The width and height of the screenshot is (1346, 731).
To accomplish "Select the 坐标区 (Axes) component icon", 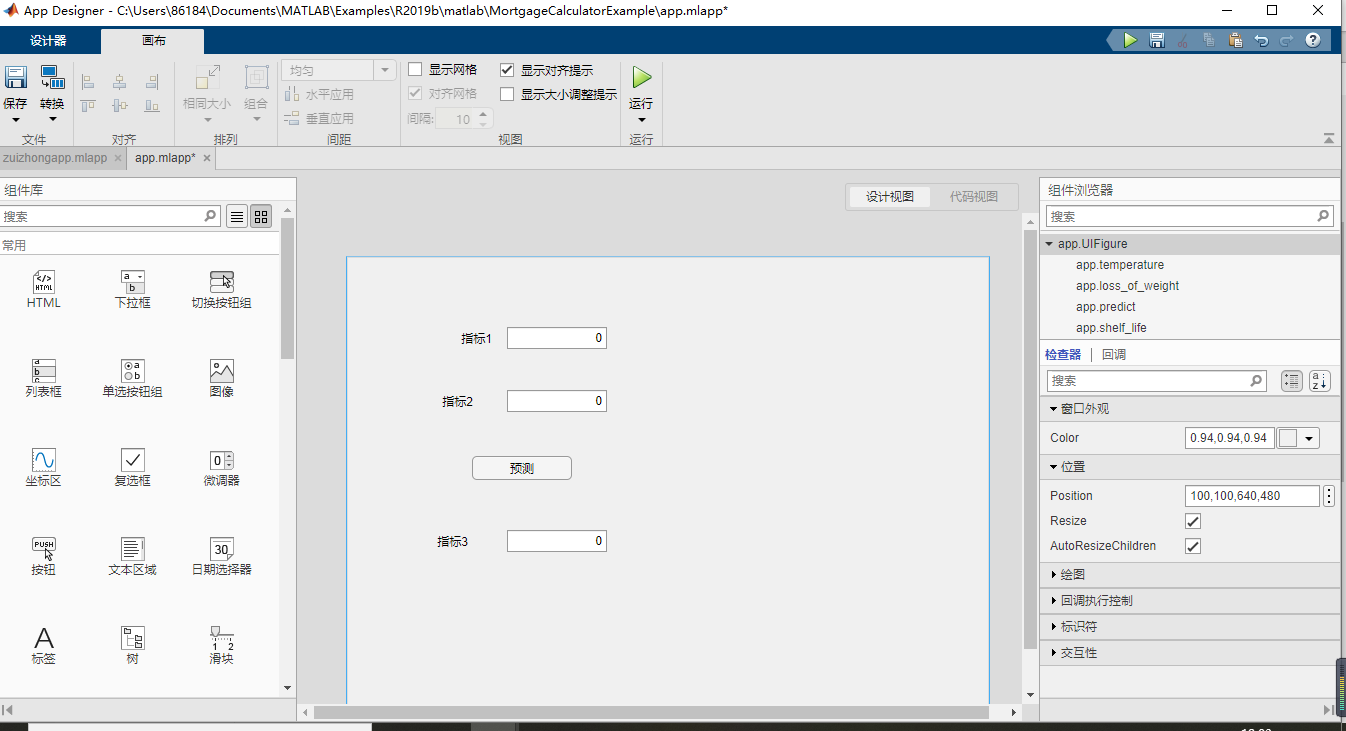I will click(x=43, y=467).
